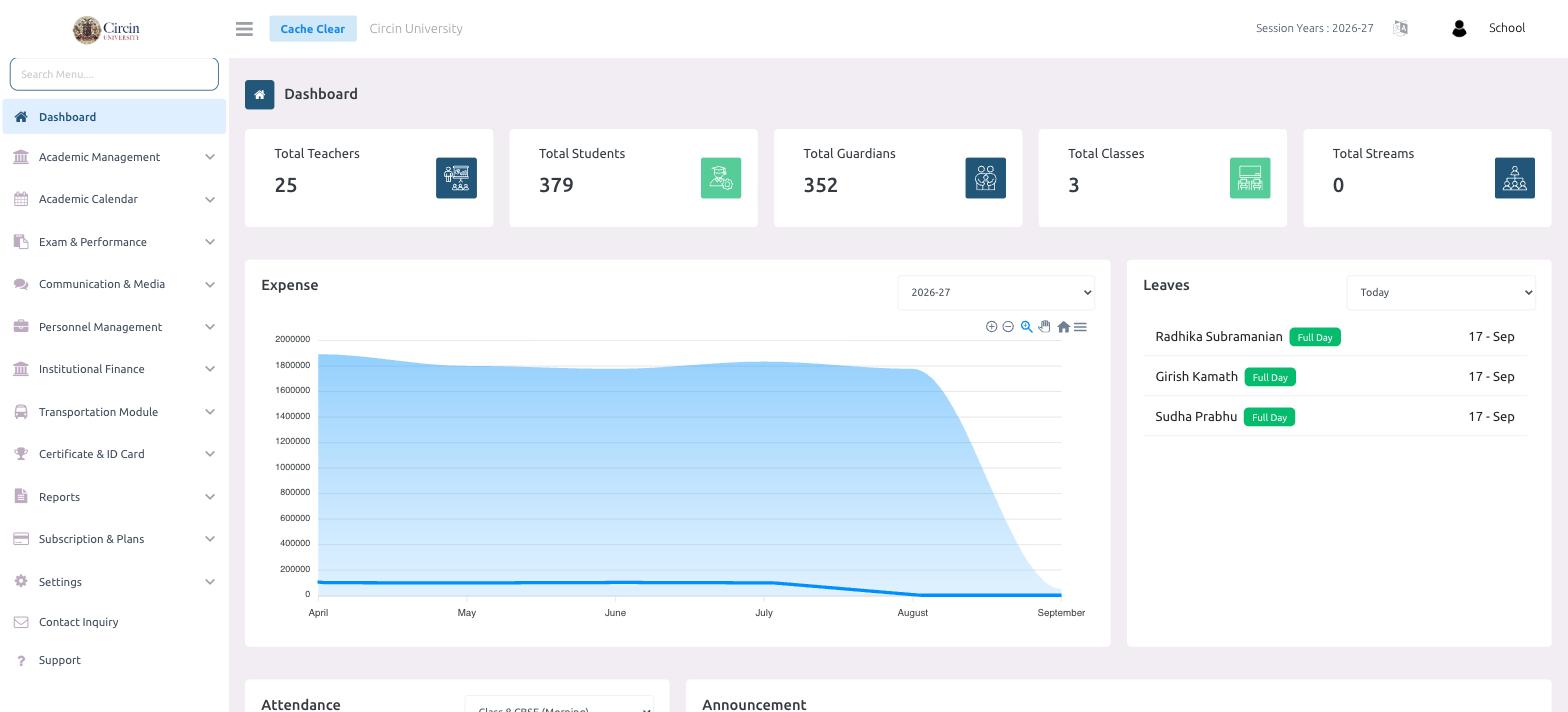The height and width of the screenshot is (712, 1568).
Task: Click the Subscription & Plans card icon
Action: coord(21,539)
